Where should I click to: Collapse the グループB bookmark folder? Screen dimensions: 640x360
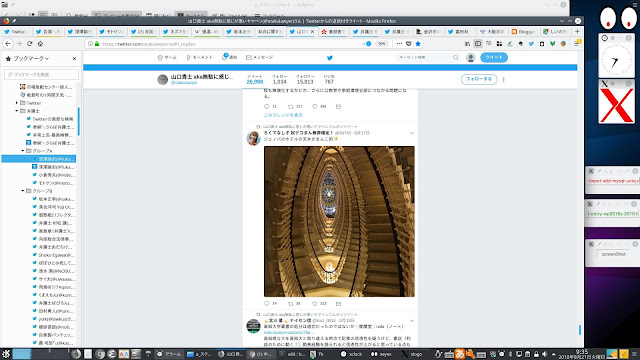23,191
